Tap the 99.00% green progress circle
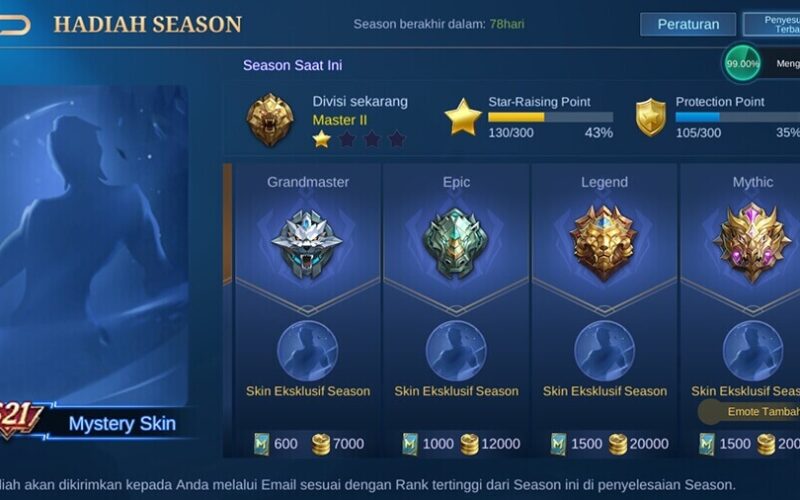 click(x=742, y=63)
